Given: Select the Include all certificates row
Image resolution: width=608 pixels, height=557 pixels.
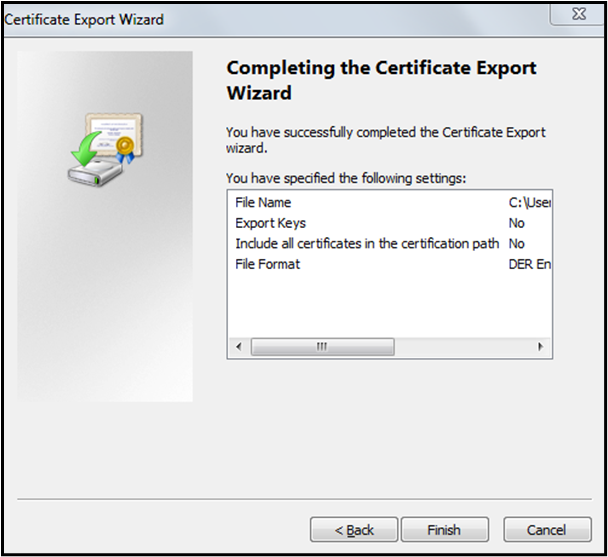Looking at the screenshot, I should coord(366,244).
